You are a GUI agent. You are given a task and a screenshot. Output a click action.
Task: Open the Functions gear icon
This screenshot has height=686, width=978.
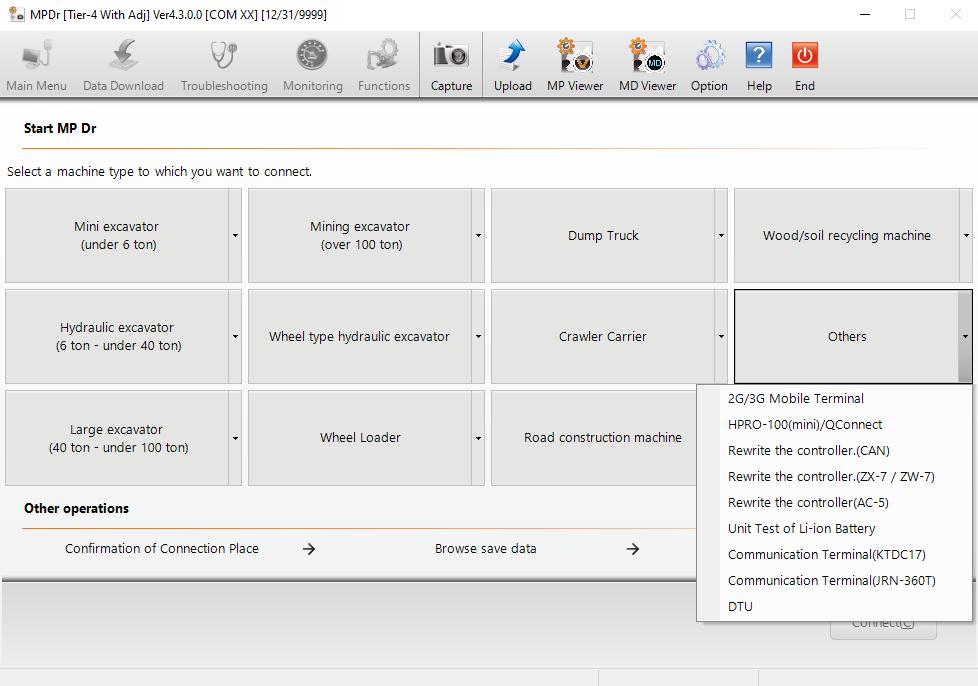point(383,55)
